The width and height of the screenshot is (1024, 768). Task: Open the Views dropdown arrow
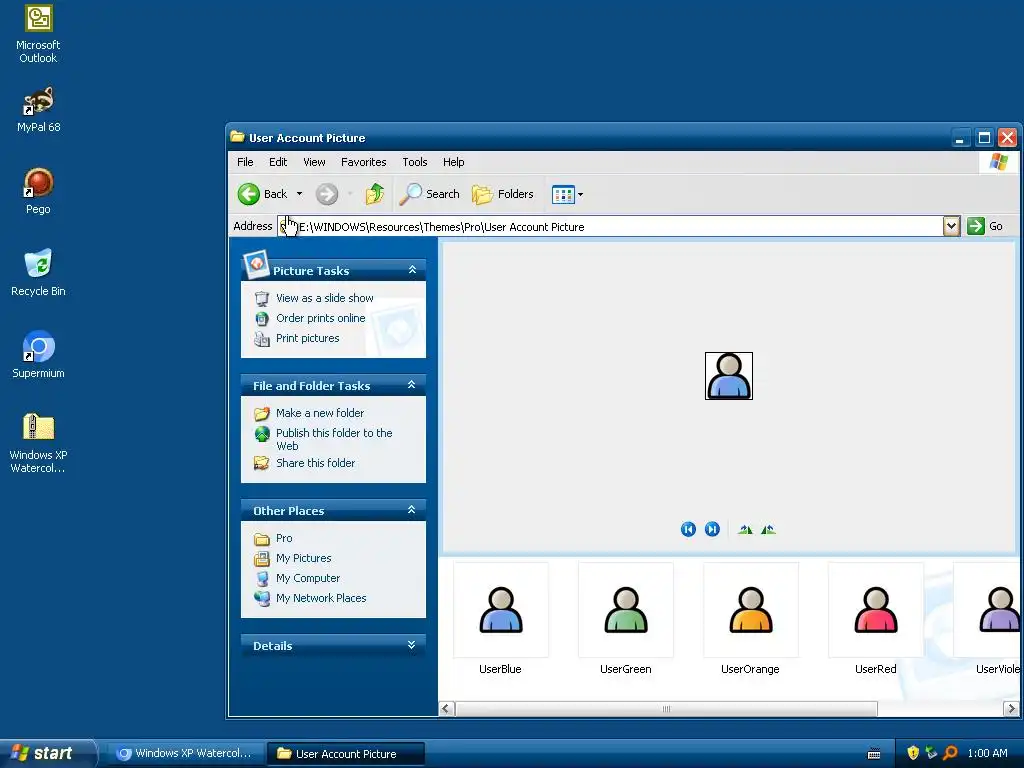tap(580, 194)
